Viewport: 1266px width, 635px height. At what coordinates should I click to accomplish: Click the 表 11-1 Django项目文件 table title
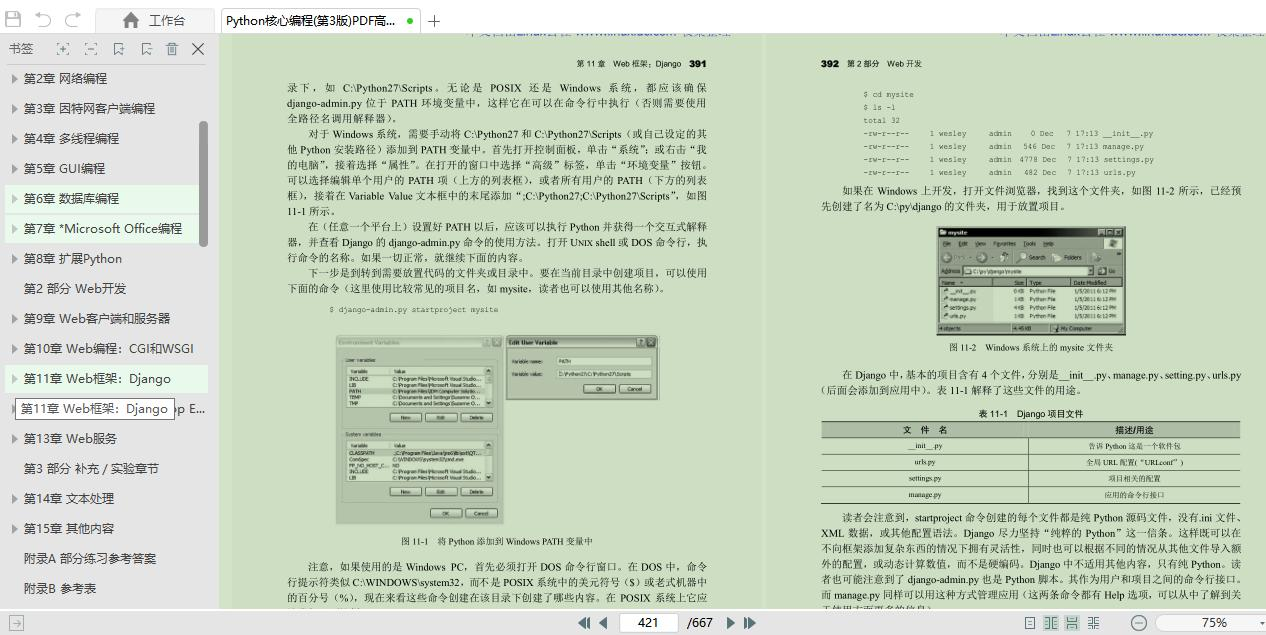1030,413
